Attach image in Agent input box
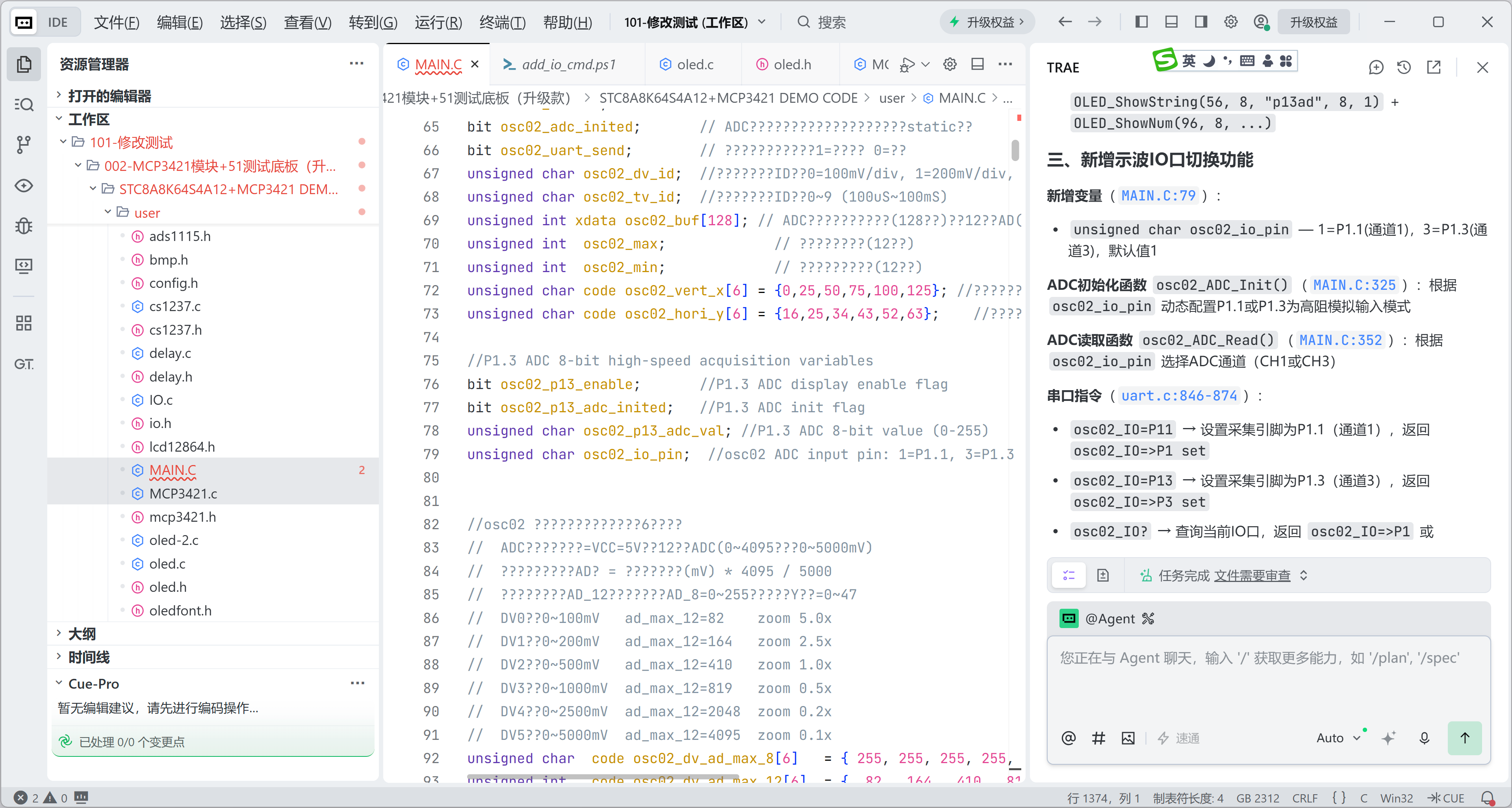This screenshot has width=1512, height=808. 1128,738
